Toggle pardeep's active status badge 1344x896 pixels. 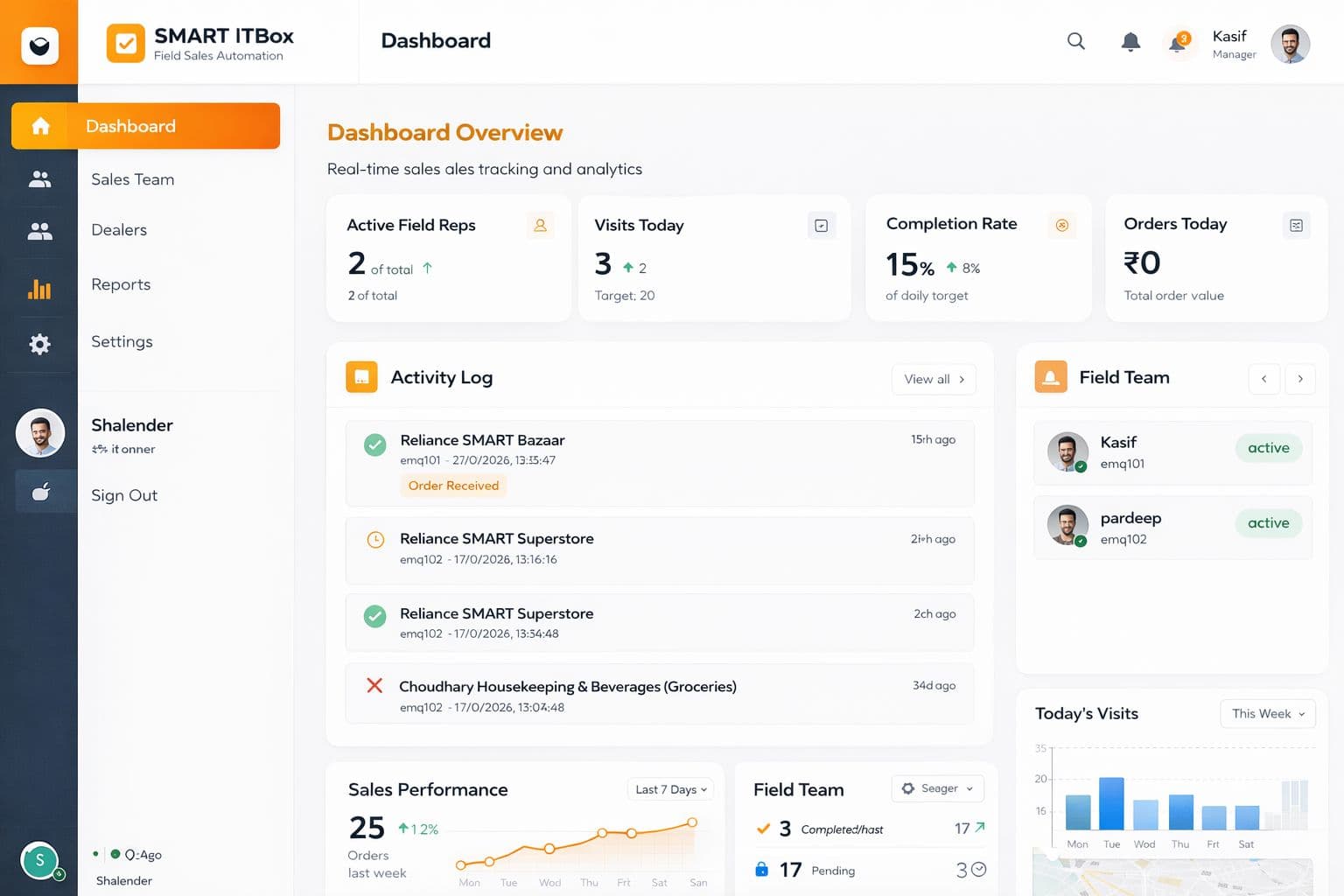pyautogui.click(x=1269, y=523)
